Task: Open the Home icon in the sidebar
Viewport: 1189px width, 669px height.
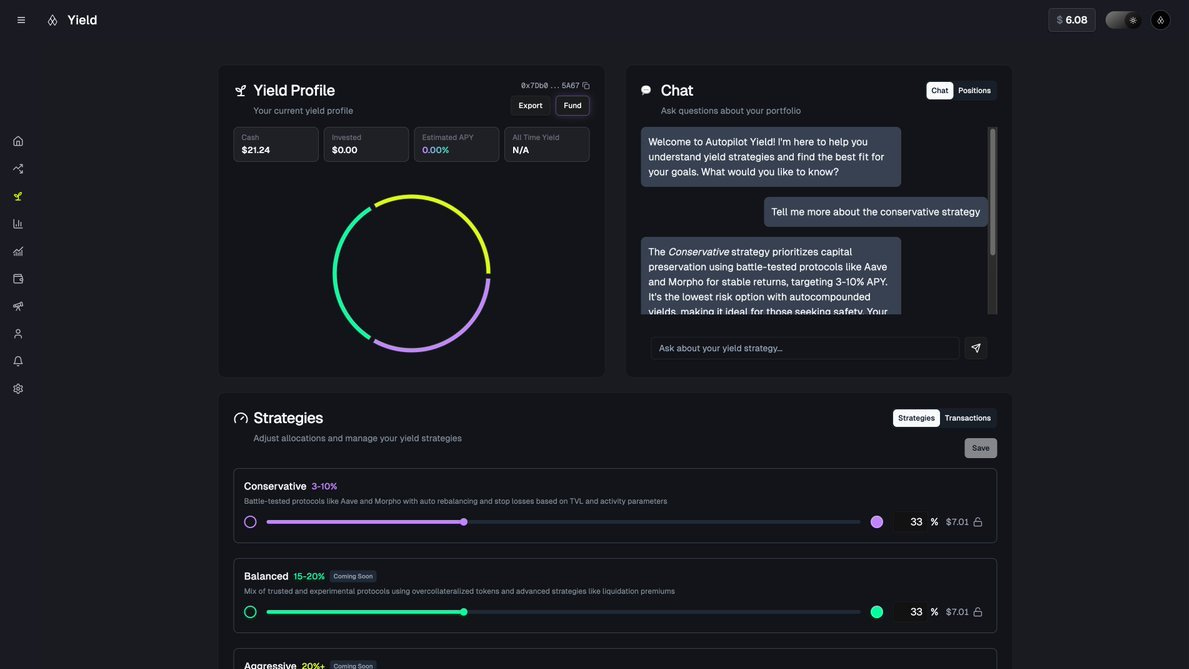Action: [18, 141]
